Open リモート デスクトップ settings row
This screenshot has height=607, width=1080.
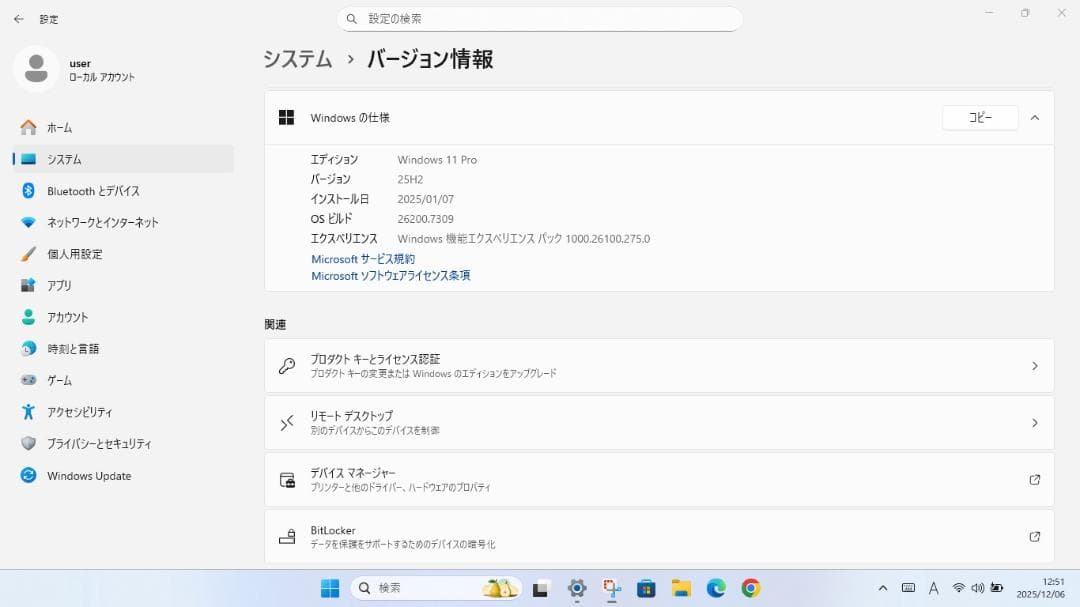tap(660, 421)
